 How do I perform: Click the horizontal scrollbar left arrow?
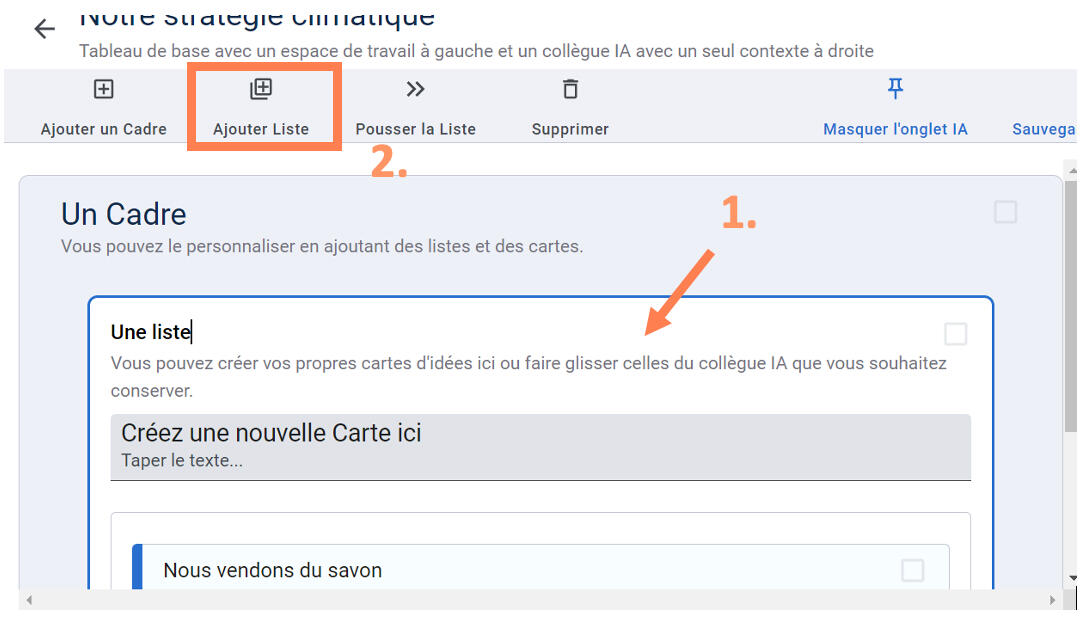(30, 600)
